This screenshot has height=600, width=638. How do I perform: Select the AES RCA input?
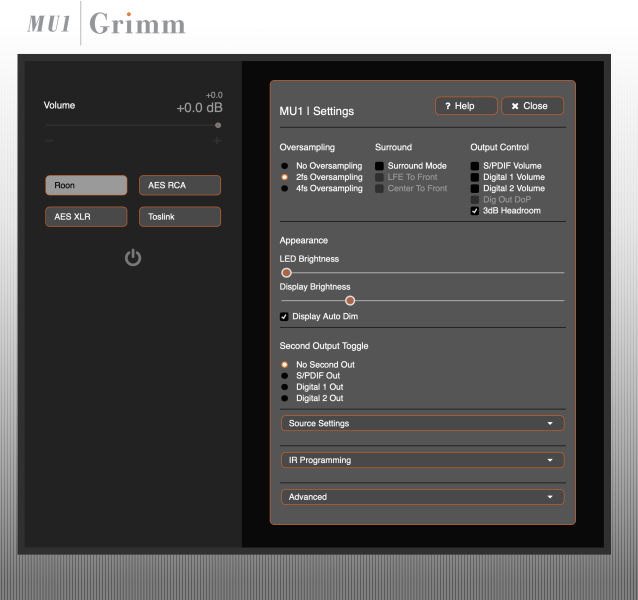(x=180, y=185)
